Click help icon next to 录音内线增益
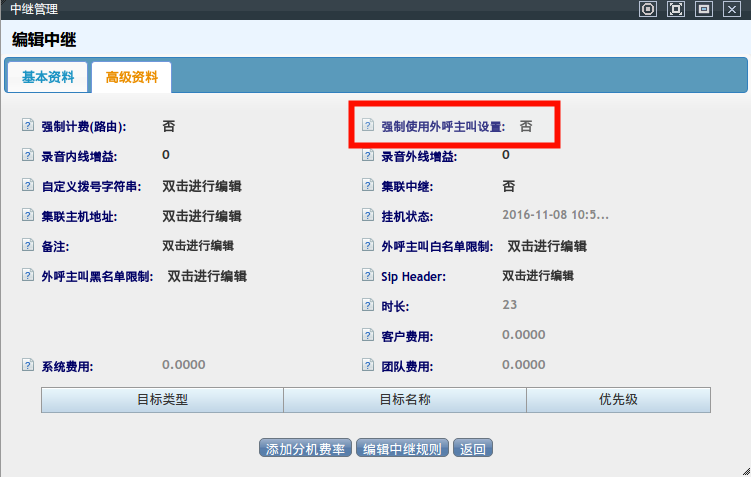The height and width of the screenshot is (477, 751). coord(27,156)
